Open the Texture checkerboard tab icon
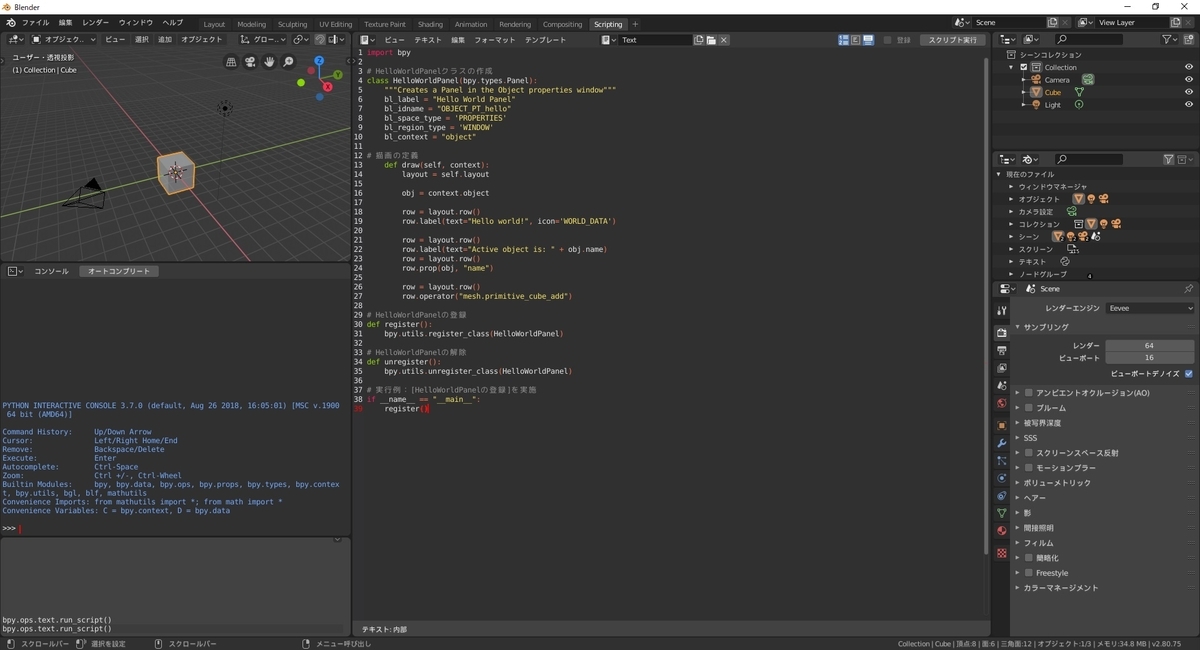 1001,553
